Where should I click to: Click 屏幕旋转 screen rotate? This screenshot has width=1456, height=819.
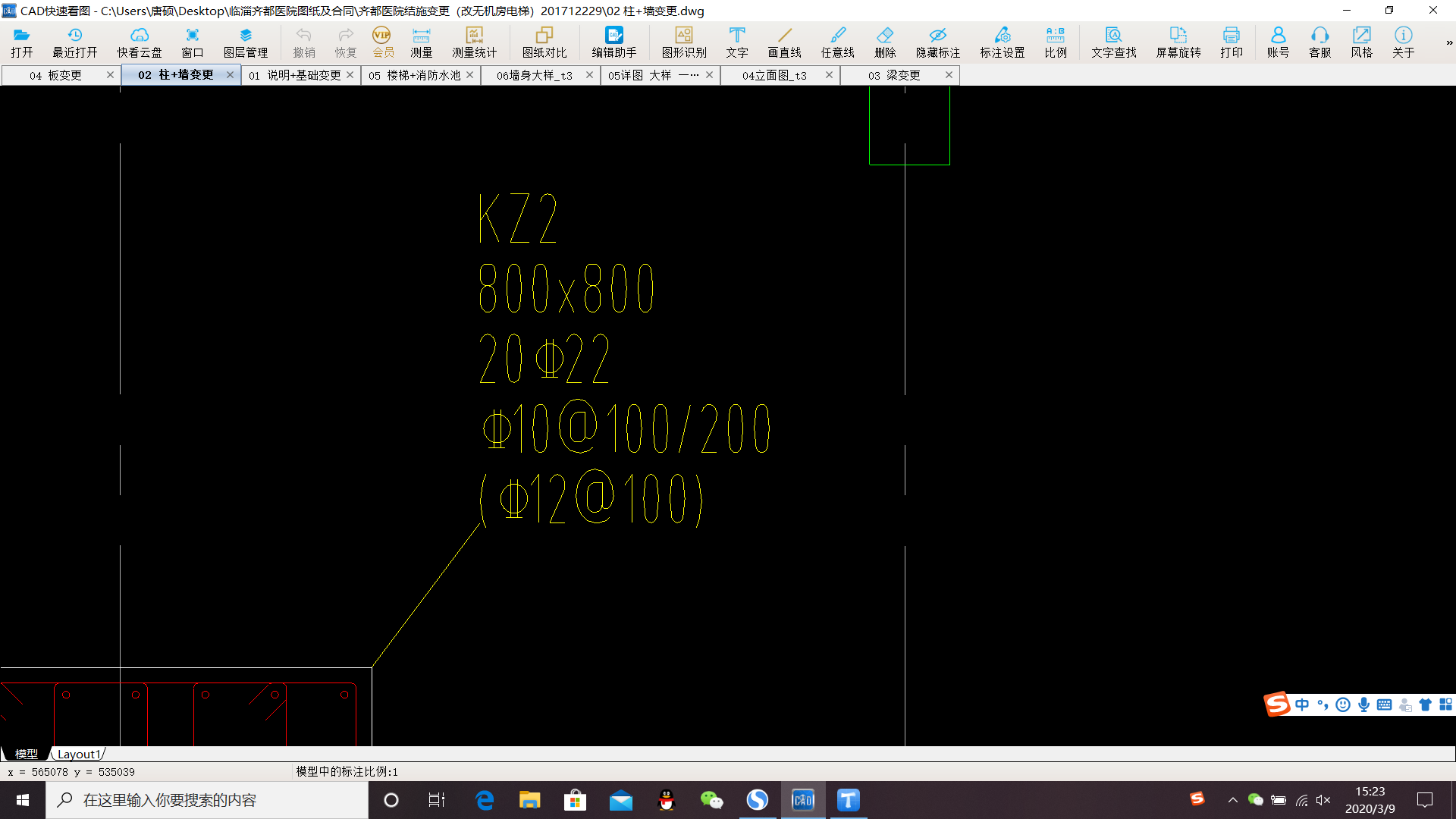(x=1178, y=42)
